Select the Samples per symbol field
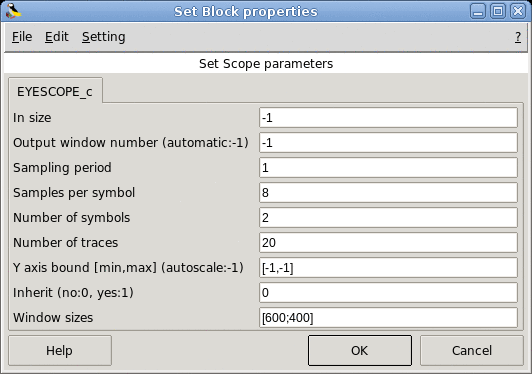The width and height of the screenshot is (532, 374). click(388, 193)
